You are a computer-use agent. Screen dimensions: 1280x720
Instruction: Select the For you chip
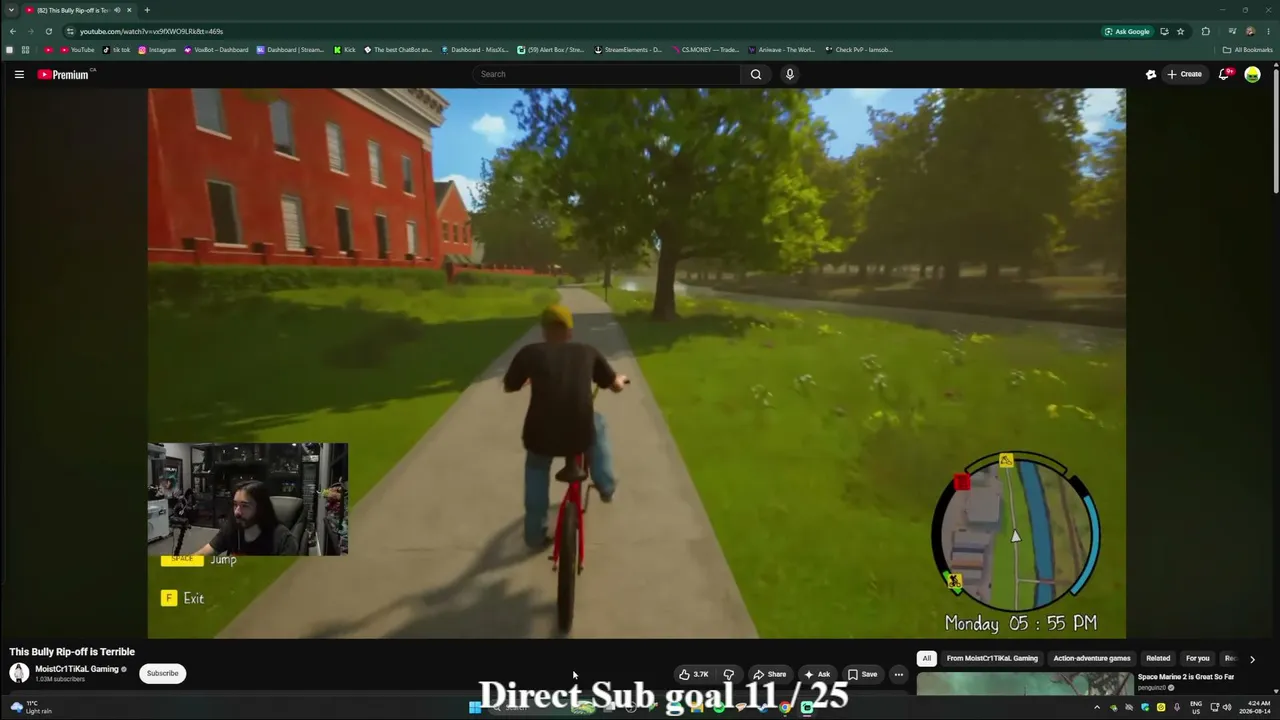point(1197,658)
